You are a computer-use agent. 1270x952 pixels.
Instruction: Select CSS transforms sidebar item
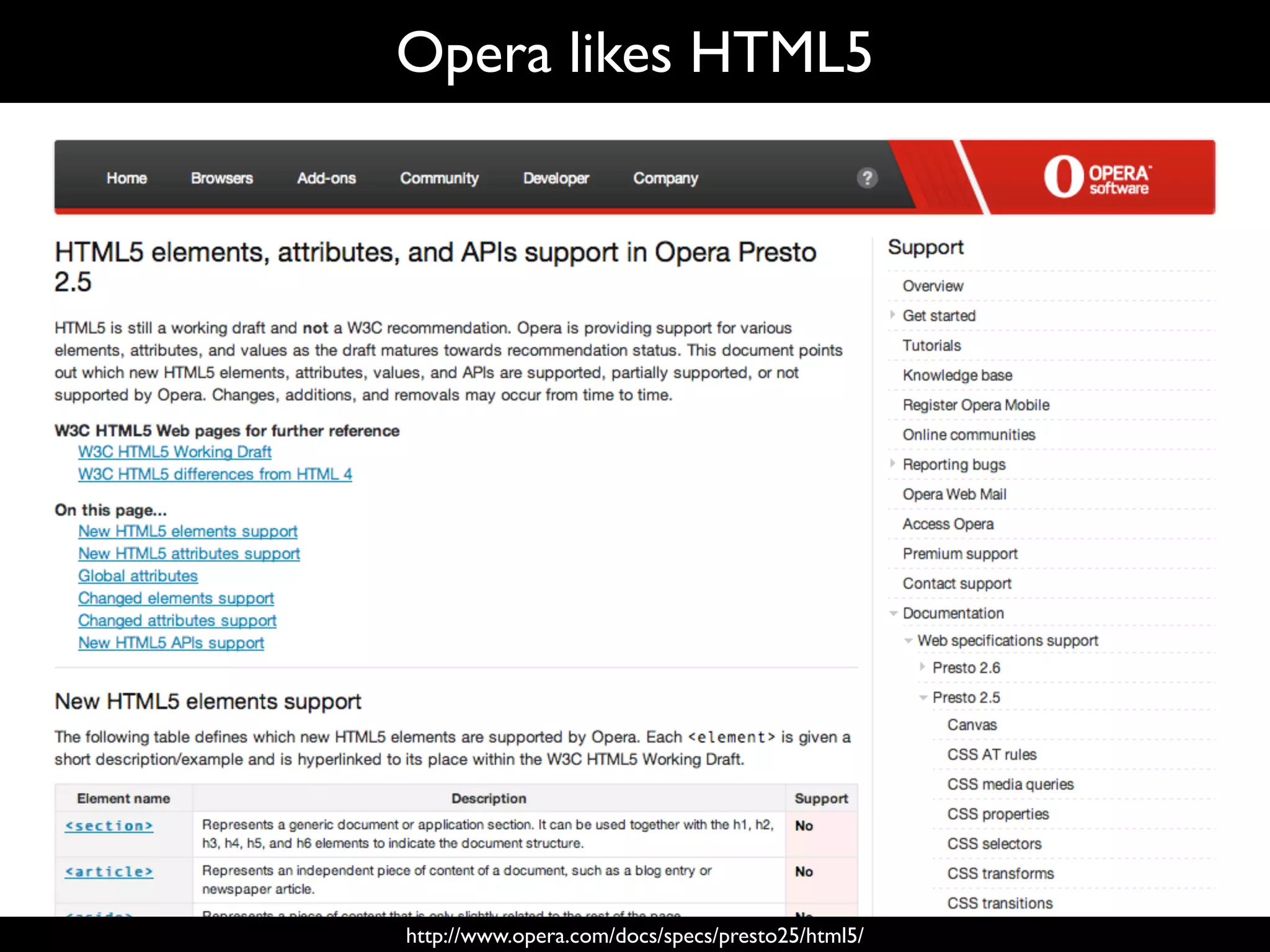coord(1000,873)
